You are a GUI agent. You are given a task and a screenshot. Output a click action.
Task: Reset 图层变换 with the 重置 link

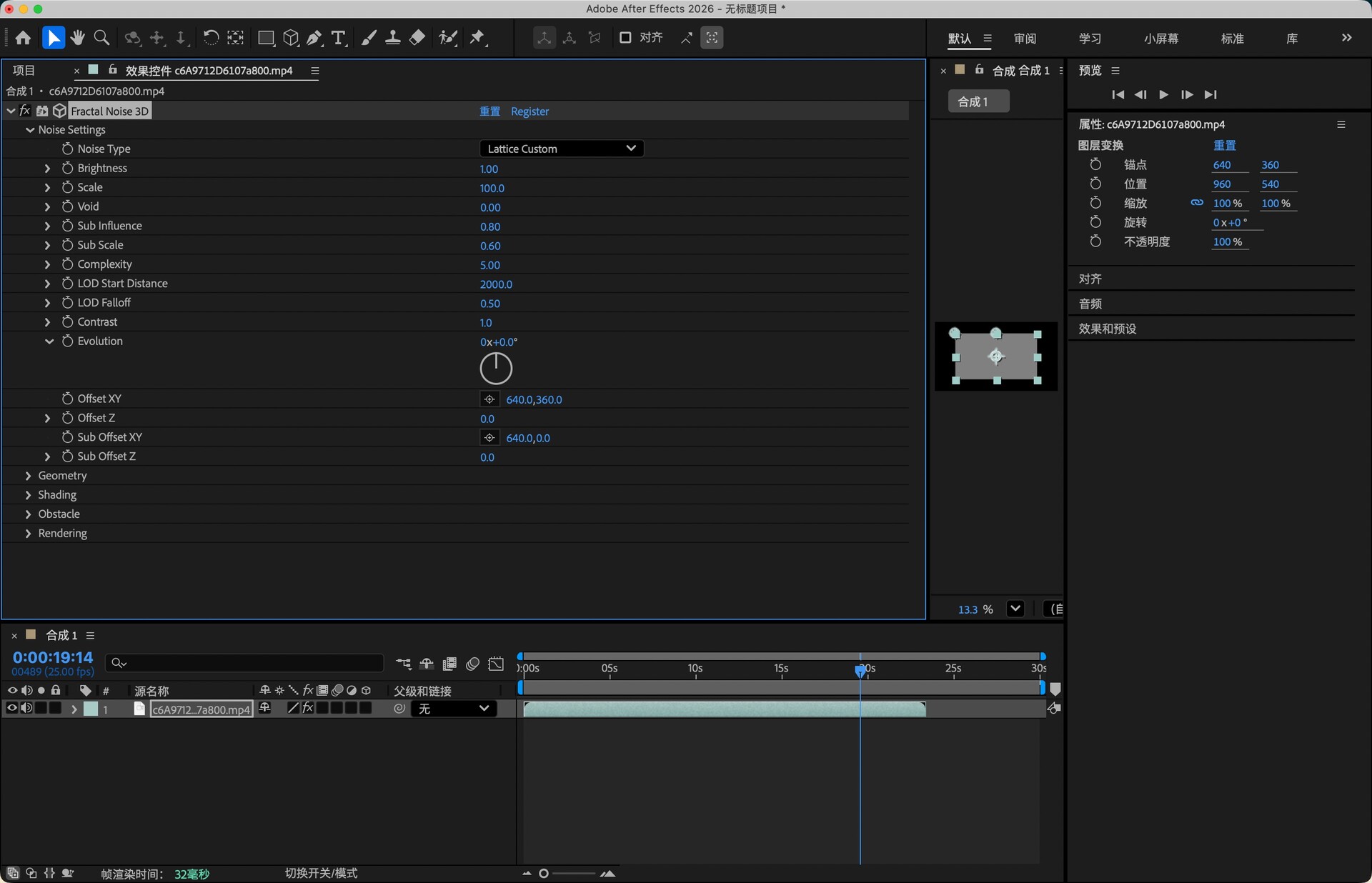[1225, 145]
